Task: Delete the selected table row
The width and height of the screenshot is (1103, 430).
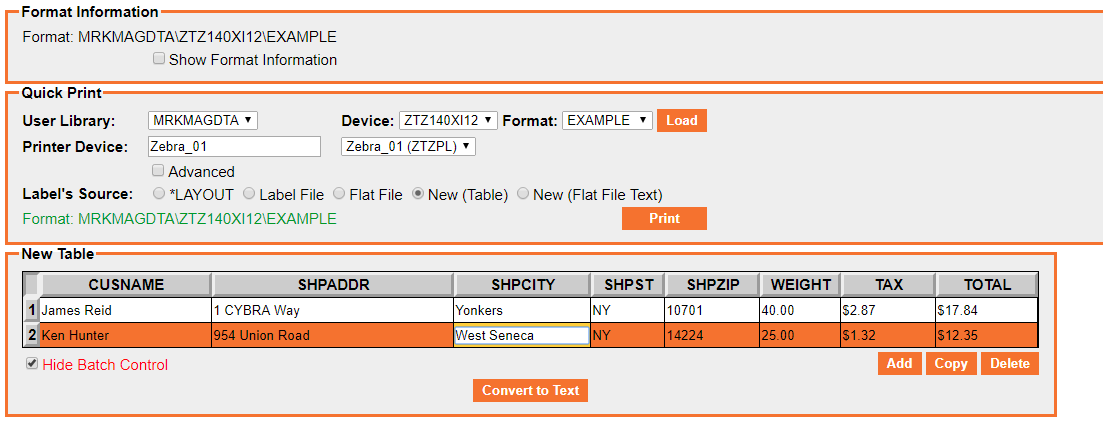Action: pyautogui.click(x=1009, y=363)
